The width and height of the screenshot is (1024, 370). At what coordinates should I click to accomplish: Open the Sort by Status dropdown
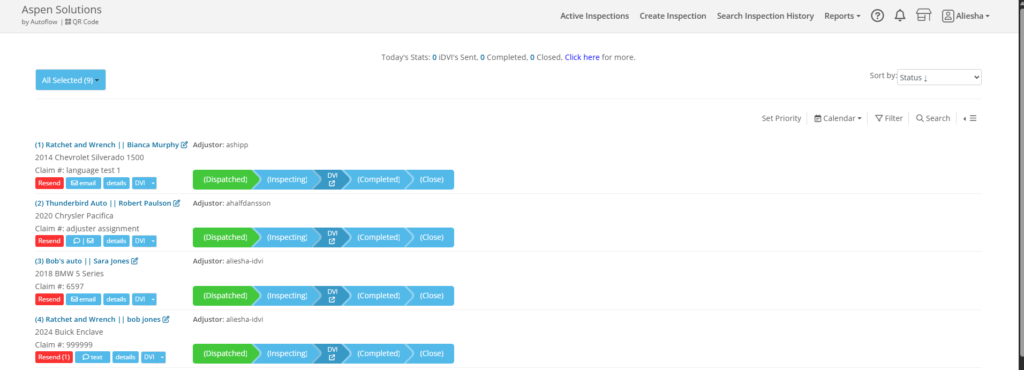tap(939, 77)
